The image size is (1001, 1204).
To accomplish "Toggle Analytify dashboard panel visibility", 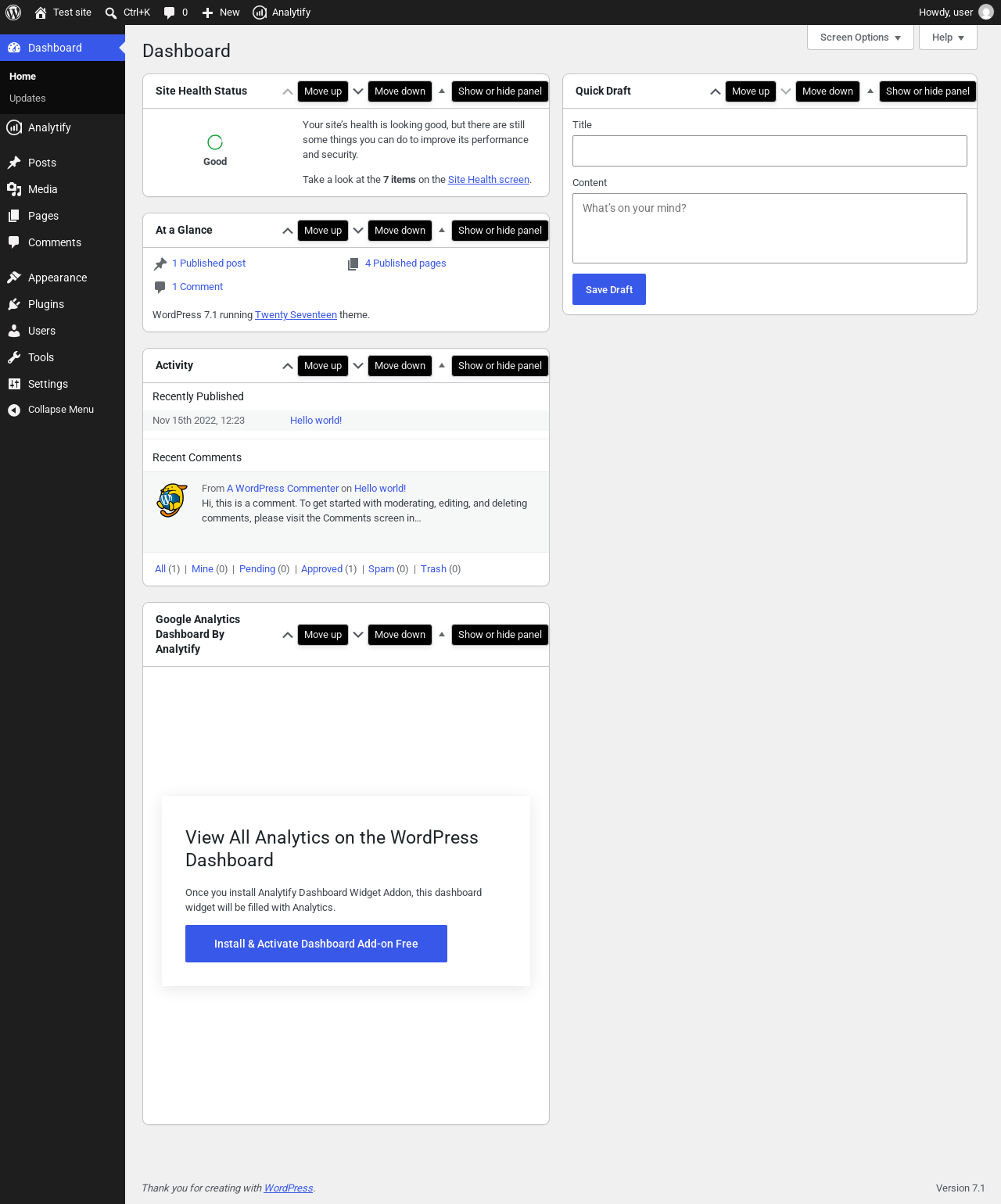I will click(442, 635).
